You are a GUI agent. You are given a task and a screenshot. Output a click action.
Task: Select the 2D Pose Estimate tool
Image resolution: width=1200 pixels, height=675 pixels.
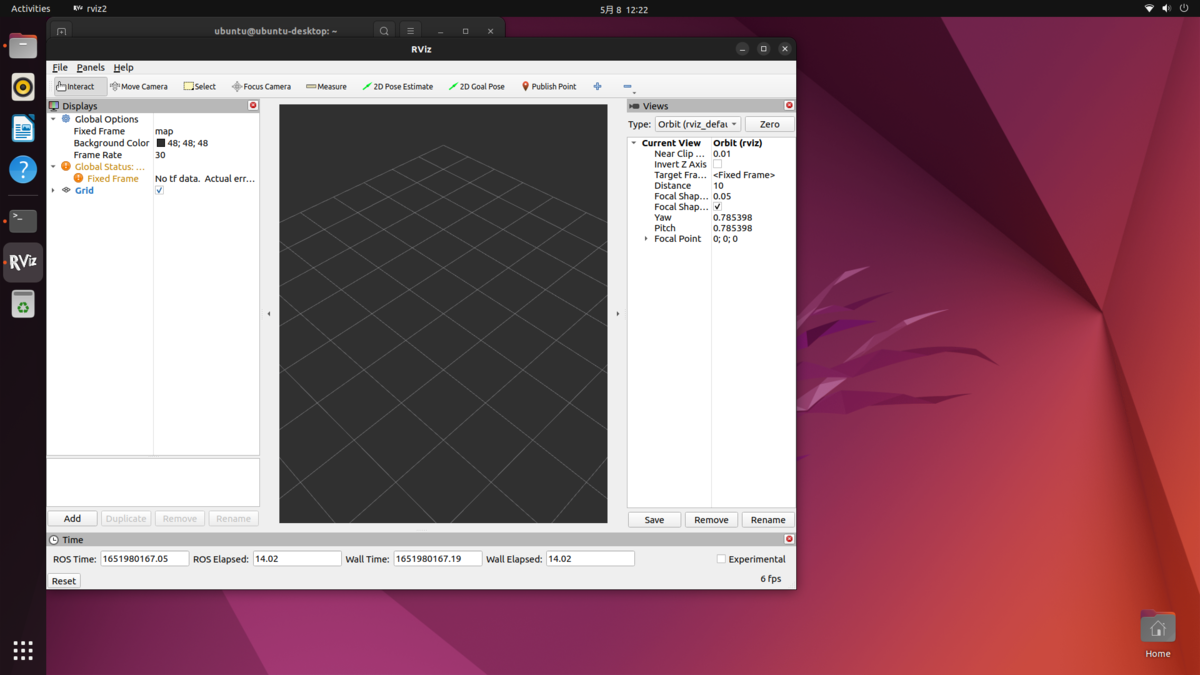(x=397, y=86)
